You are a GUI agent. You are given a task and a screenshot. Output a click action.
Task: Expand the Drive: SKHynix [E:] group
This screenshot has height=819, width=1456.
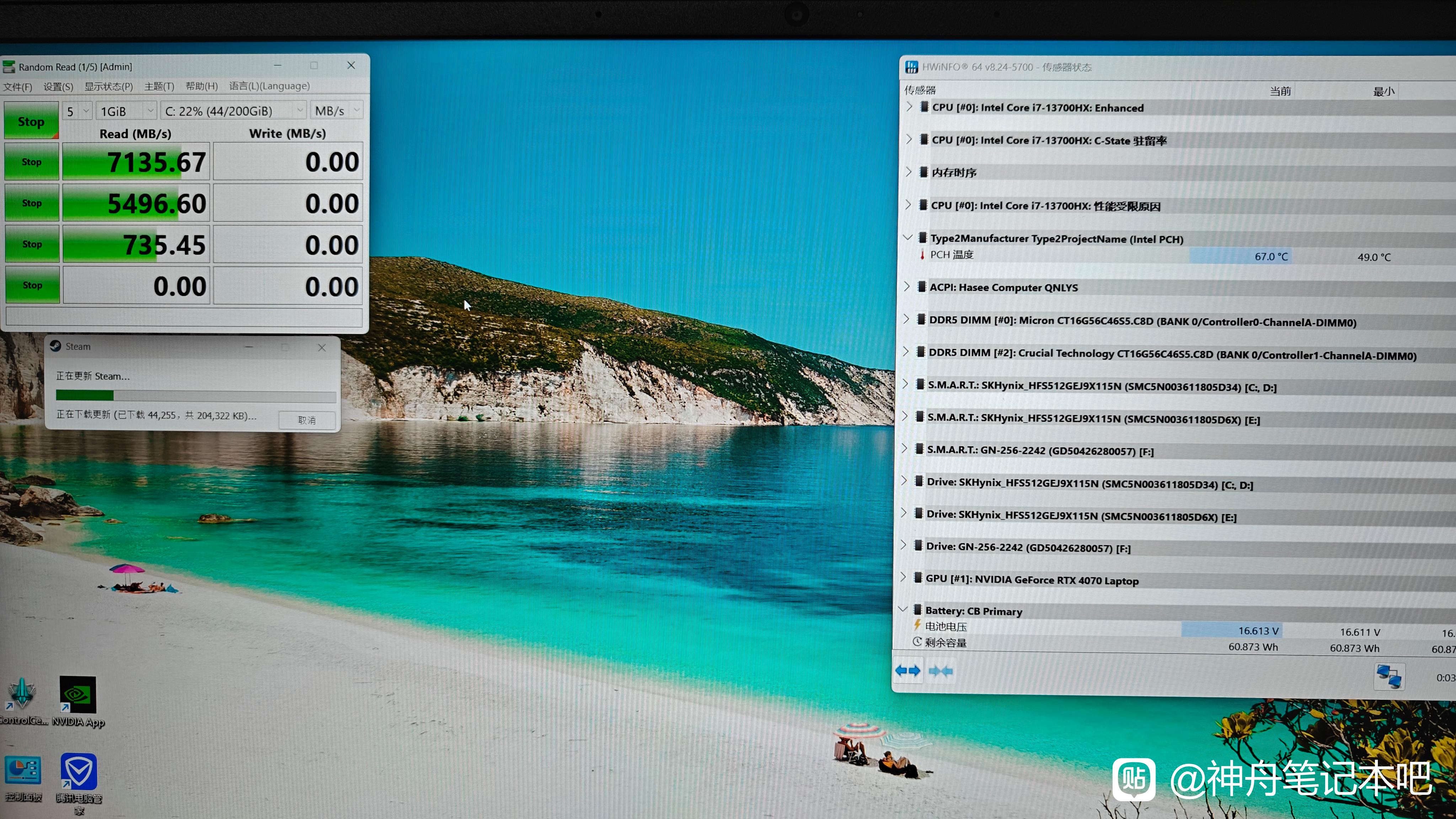(x=904, y=513)
